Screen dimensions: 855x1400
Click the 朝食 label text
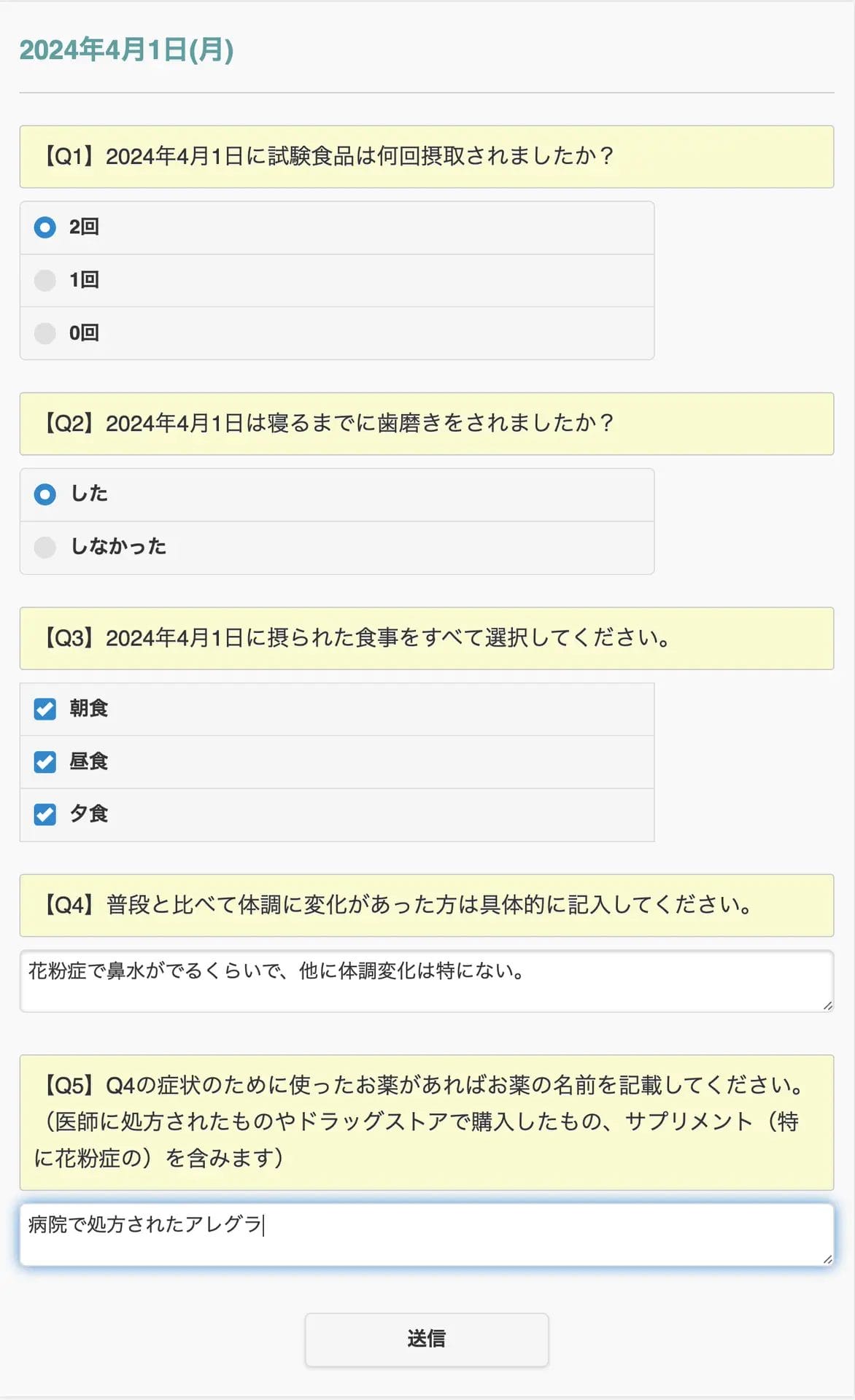tap(89, 709)
